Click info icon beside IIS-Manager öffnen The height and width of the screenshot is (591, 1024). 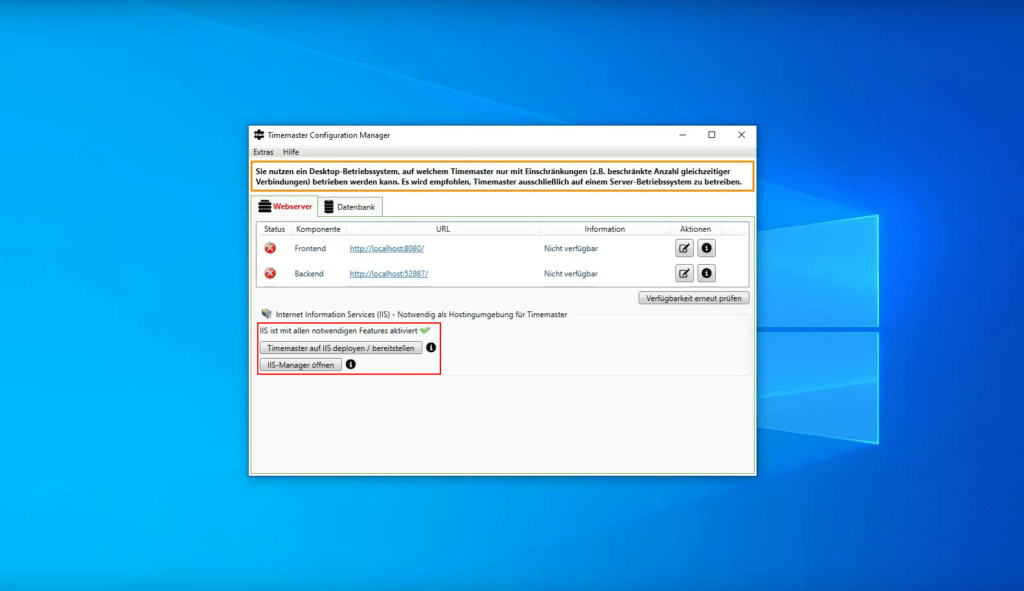pyautogui.click(x=350, y=365)
